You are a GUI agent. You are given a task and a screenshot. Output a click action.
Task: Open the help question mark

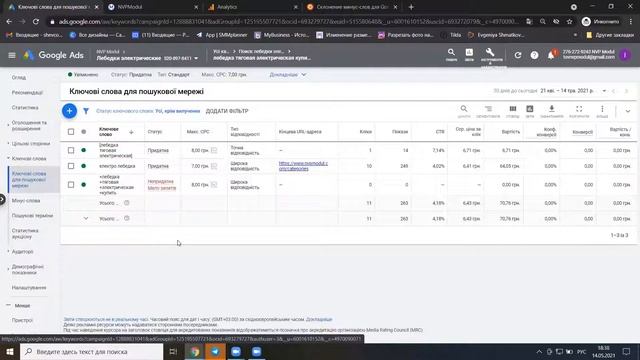[x=534, y=55]
